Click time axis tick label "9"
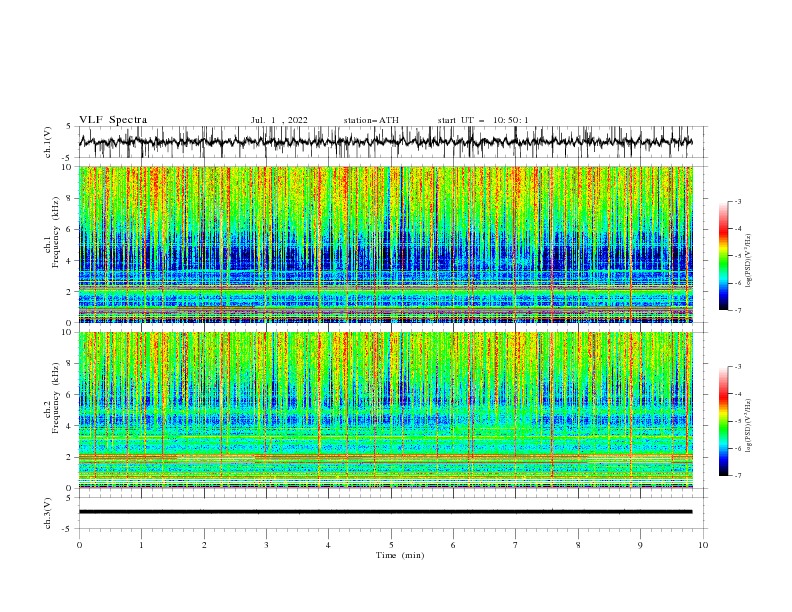The width and height of the screenshot is (792, 612). (640, 545)
